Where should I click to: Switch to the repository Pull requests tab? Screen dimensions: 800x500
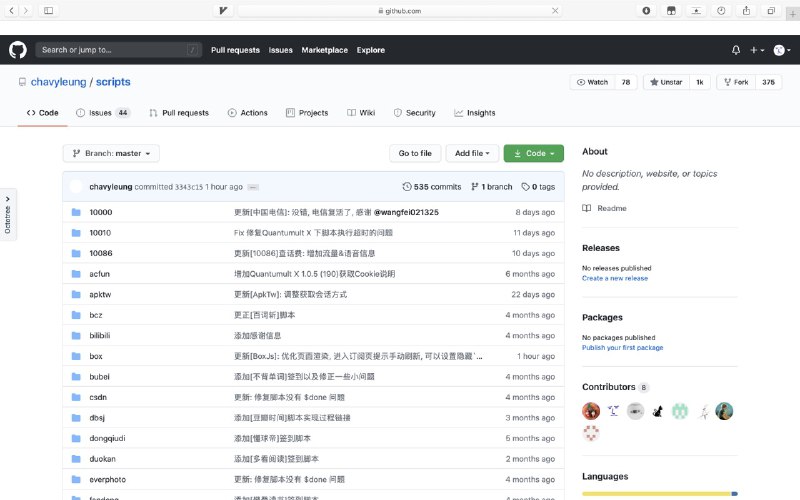pyautogui.click(x=179, y=113)
